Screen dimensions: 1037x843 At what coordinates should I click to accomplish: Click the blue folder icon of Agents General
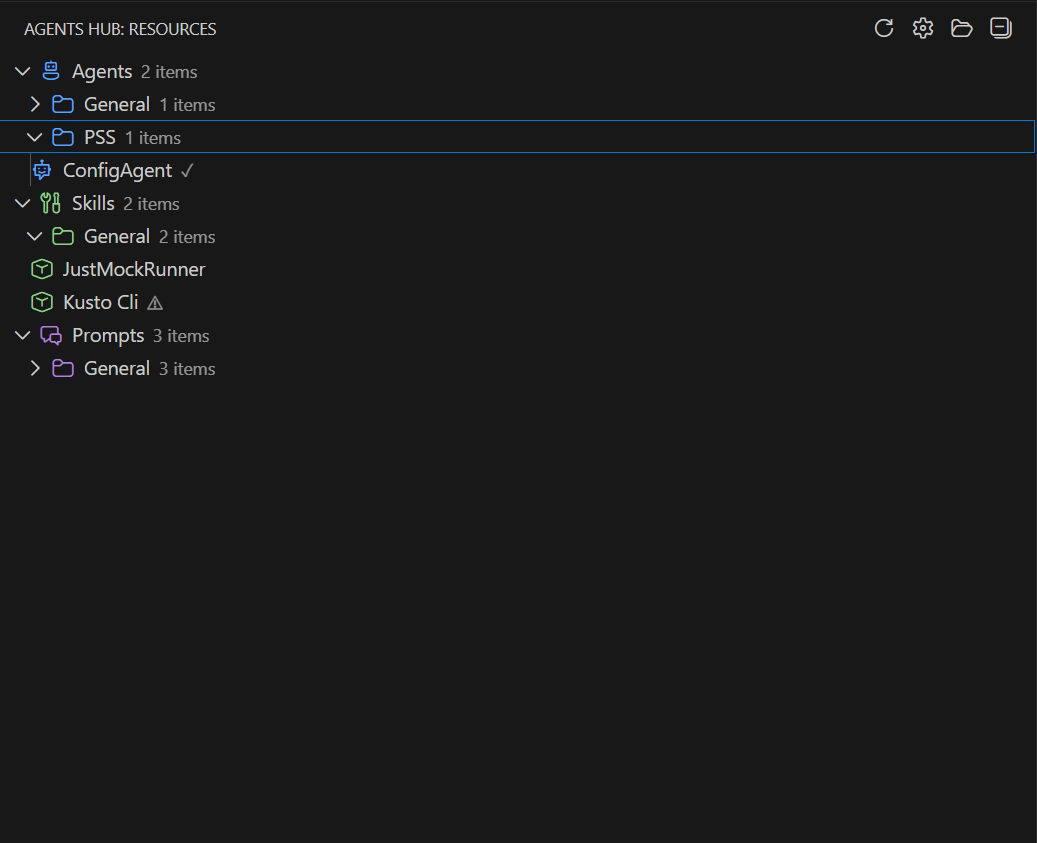point(63,104)
